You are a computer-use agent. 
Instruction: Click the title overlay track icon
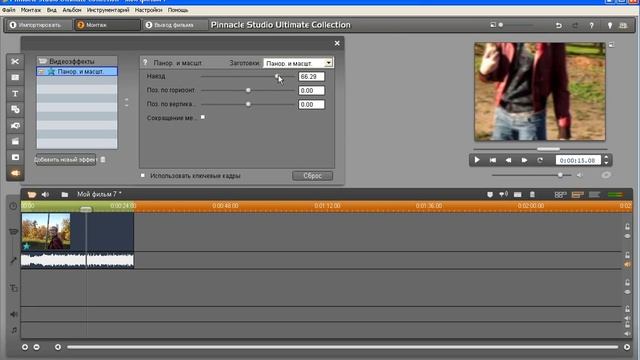[13, 288]
